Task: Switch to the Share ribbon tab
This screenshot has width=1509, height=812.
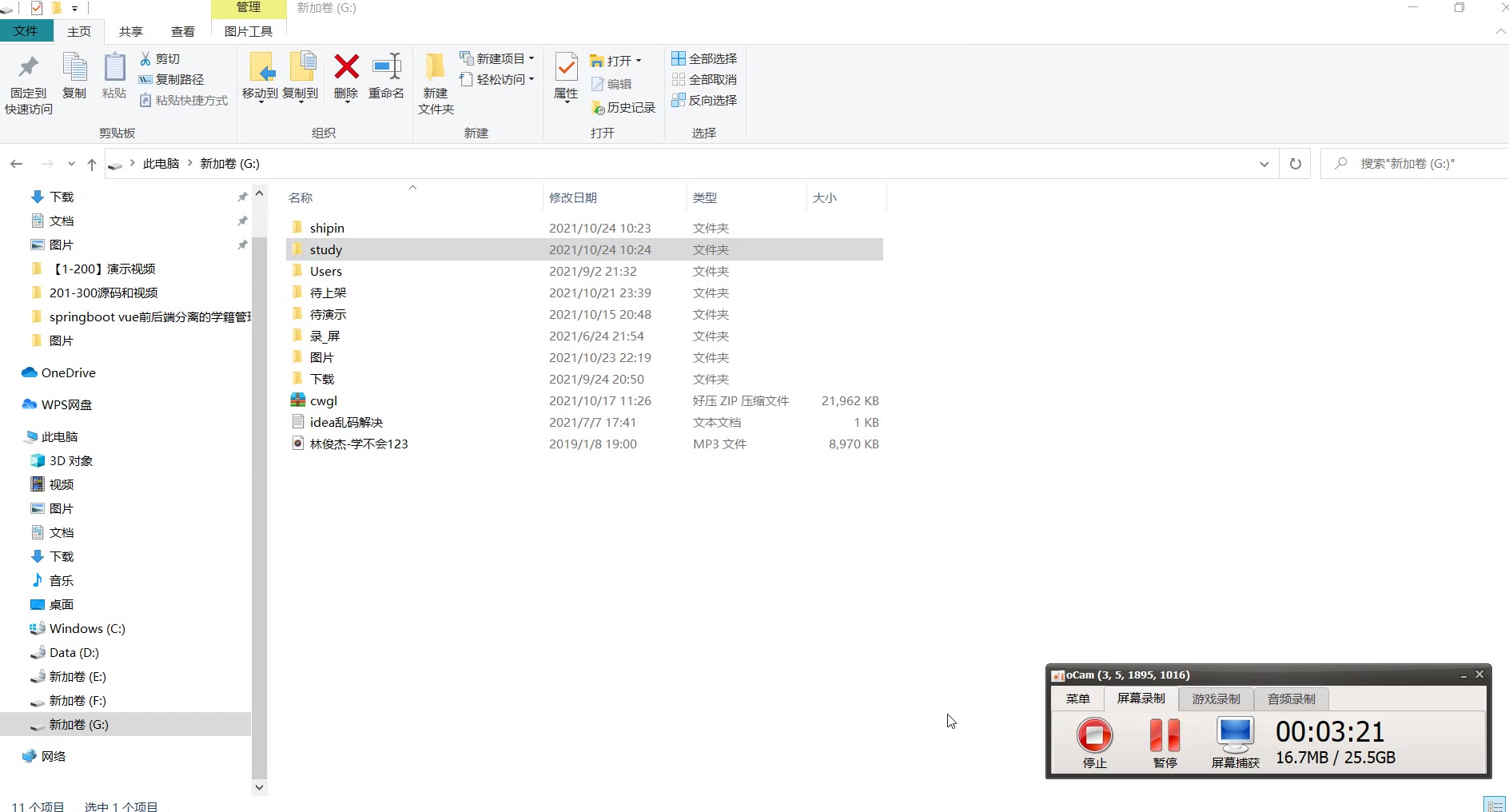Action: pyautogui.click(x=131, y=31)
